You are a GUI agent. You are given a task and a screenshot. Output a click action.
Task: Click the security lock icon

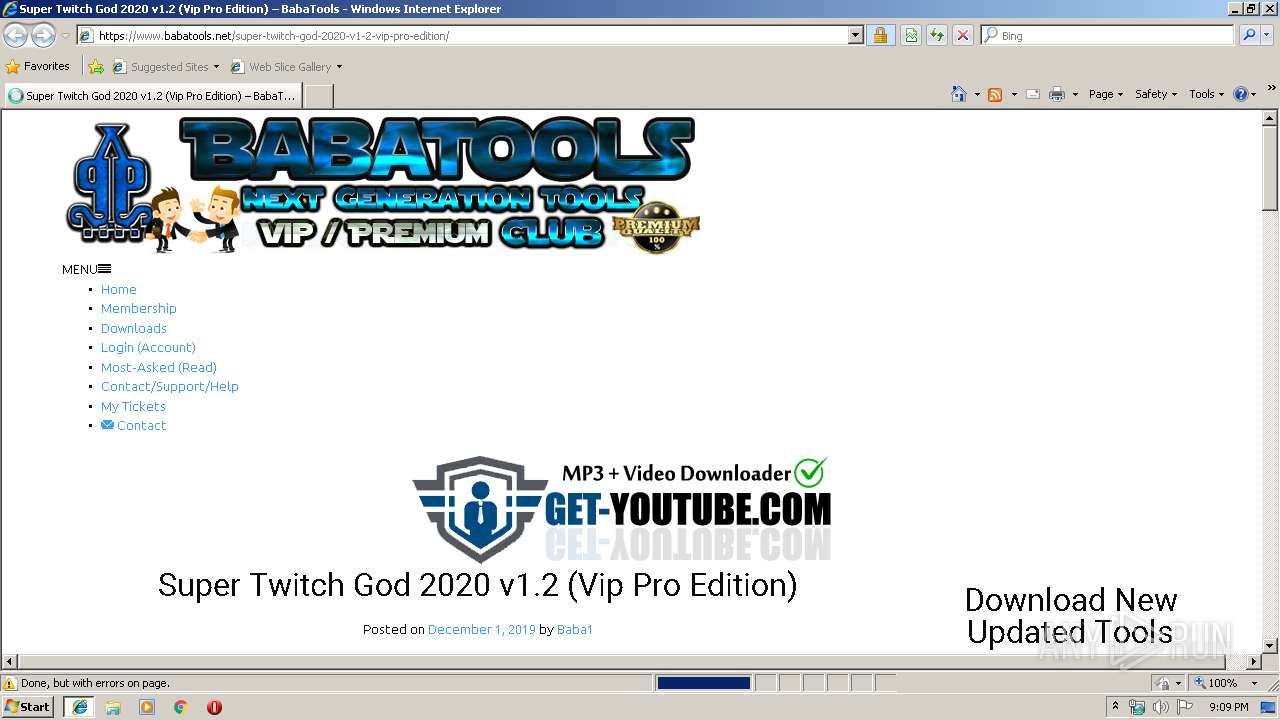(880, 36)
